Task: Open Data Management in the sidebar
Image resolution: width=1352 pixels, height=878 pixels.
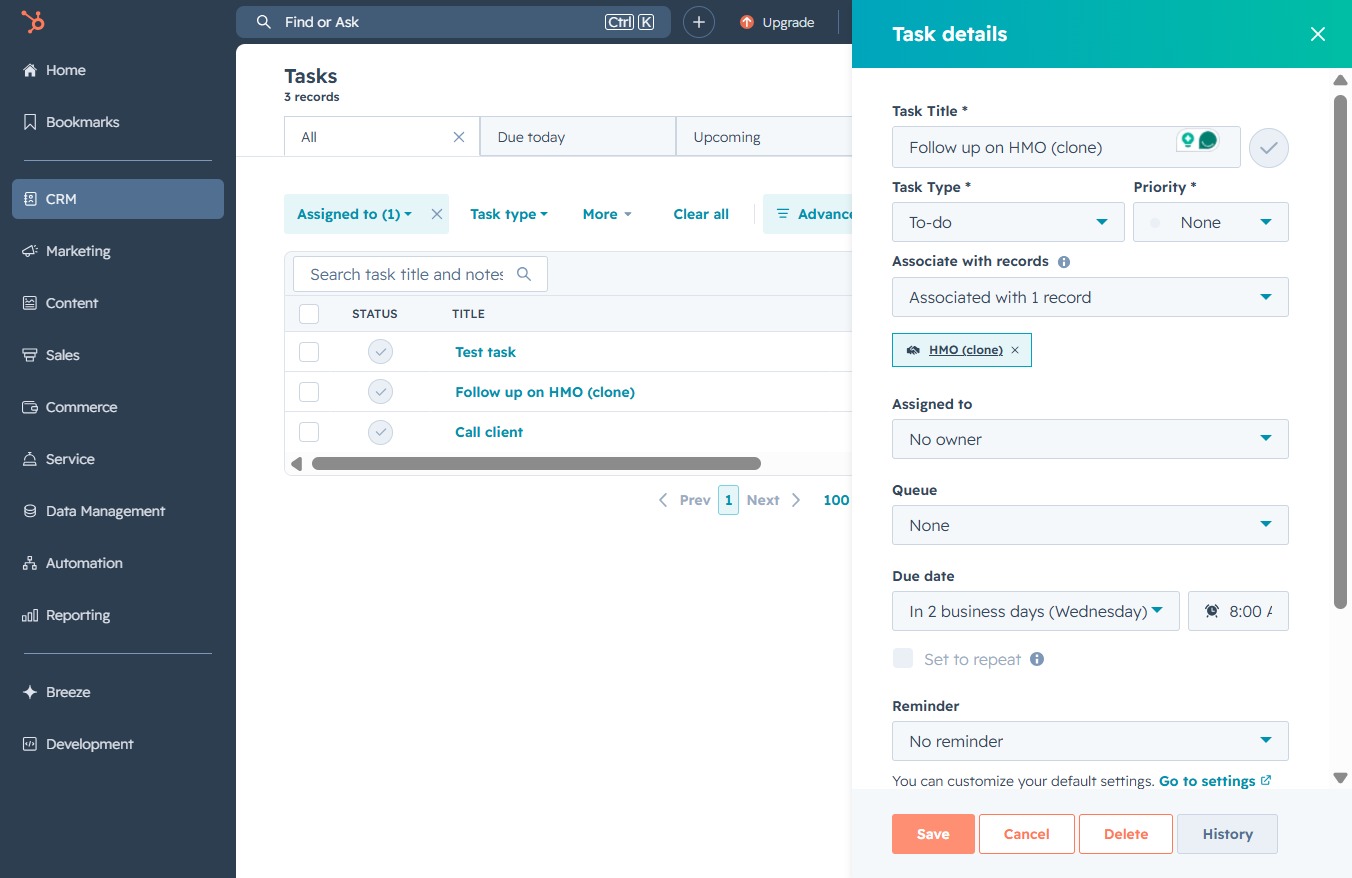Action: coord(105,511)
